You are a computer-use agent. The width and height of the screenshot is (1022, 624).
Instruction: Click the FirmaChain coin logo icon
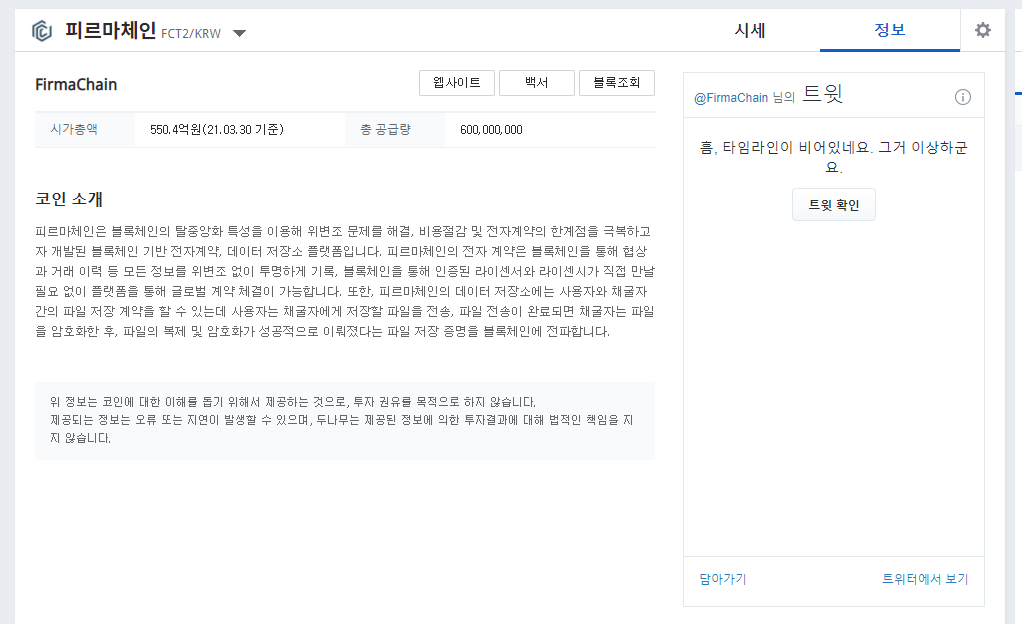(x=42, y=31)
